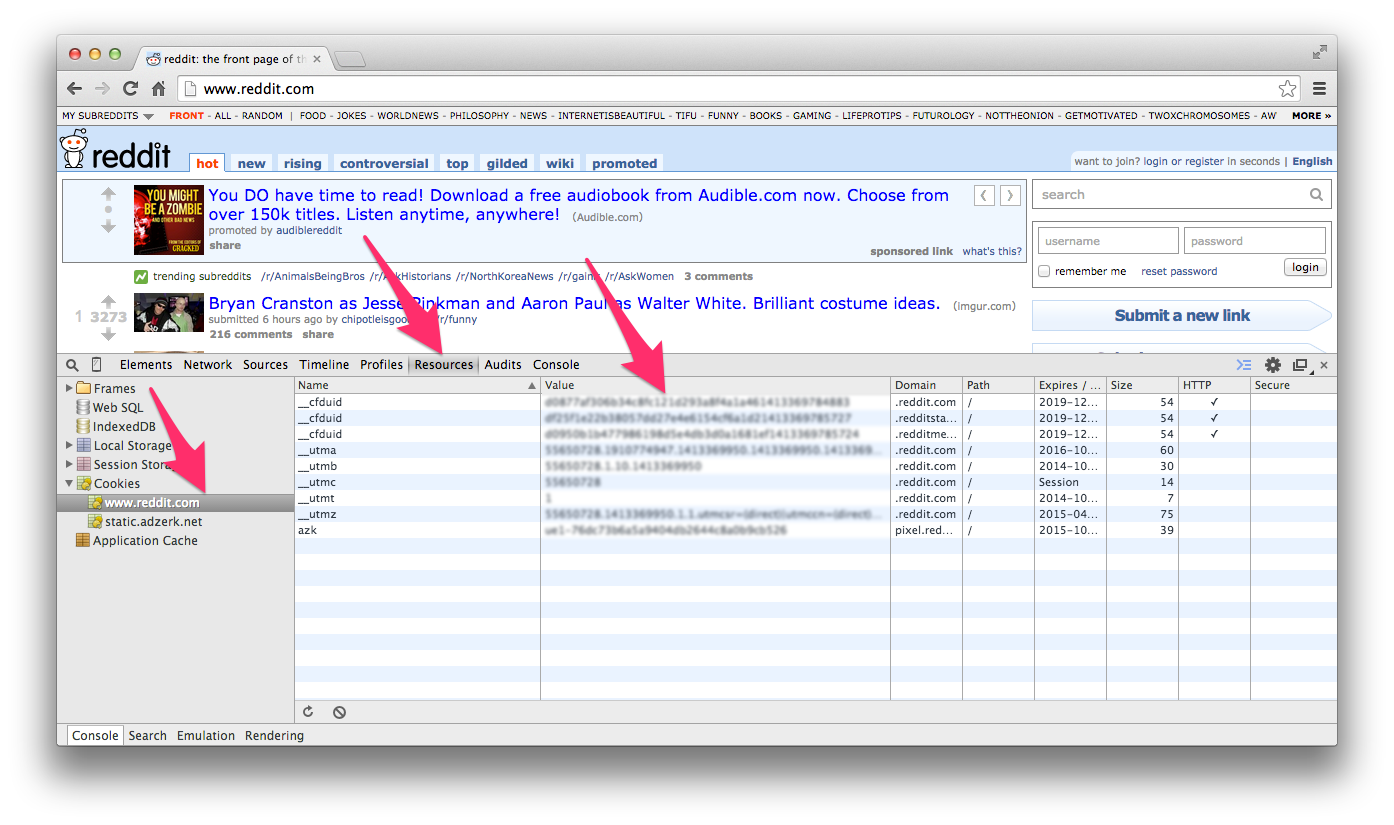The height and width of the screenshot is (825, 1394).
Task: Select the __utma cookie row
Action: point(816,450)
